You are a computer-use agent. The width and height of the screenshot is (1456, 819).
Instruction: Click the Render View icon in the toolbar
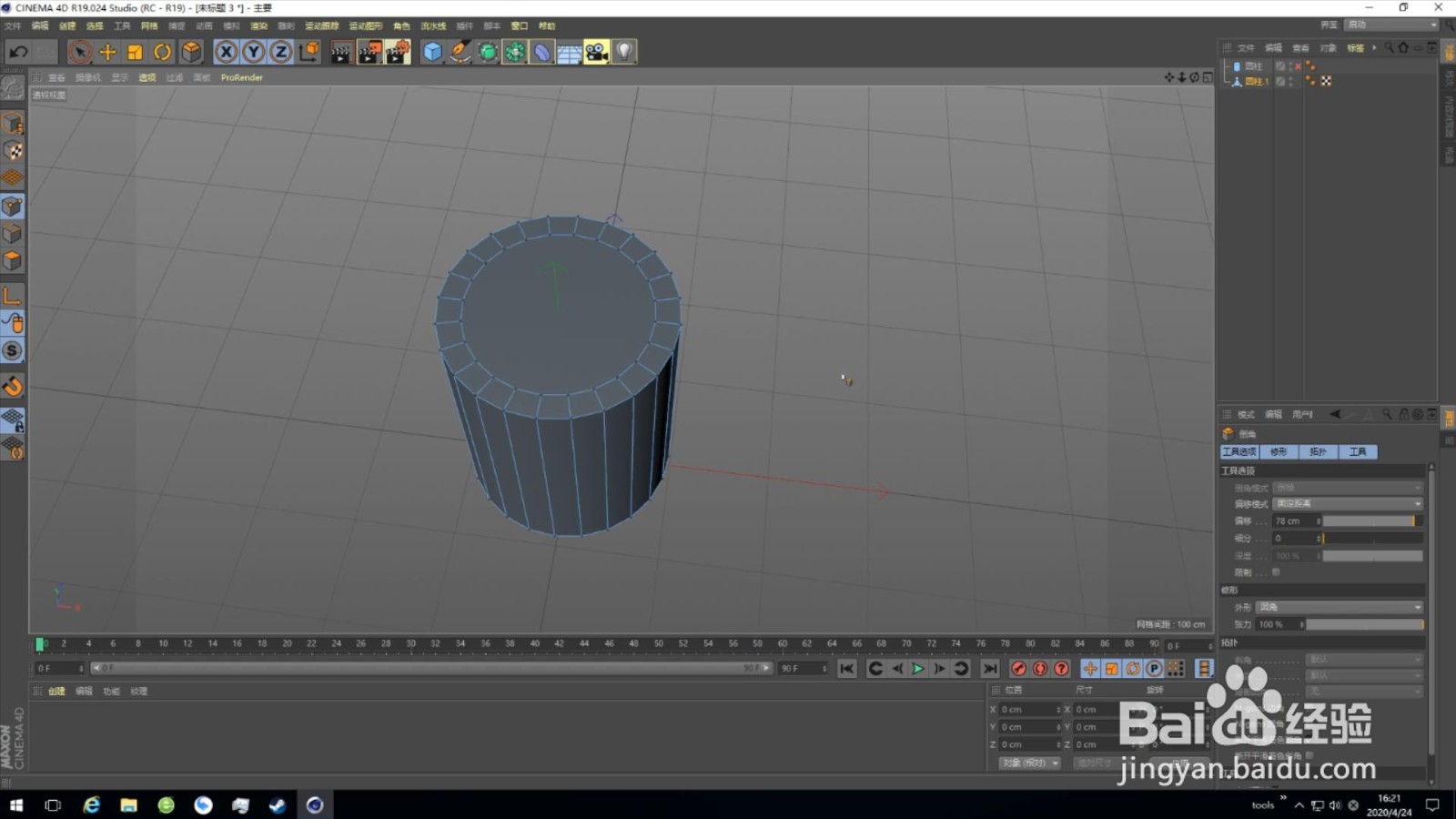coord(339,52)
